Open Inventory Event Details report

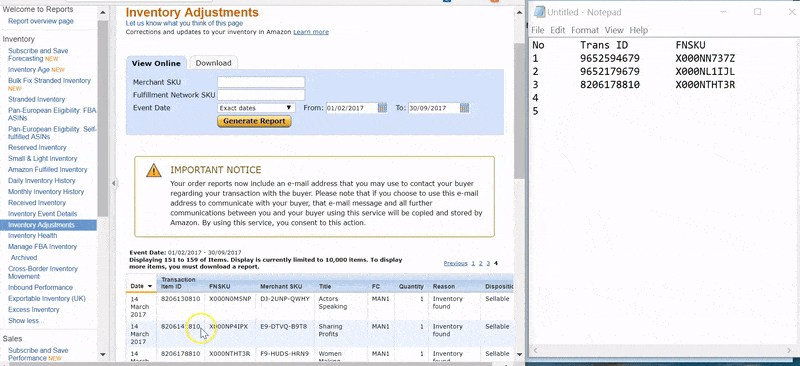pos(42,214)
